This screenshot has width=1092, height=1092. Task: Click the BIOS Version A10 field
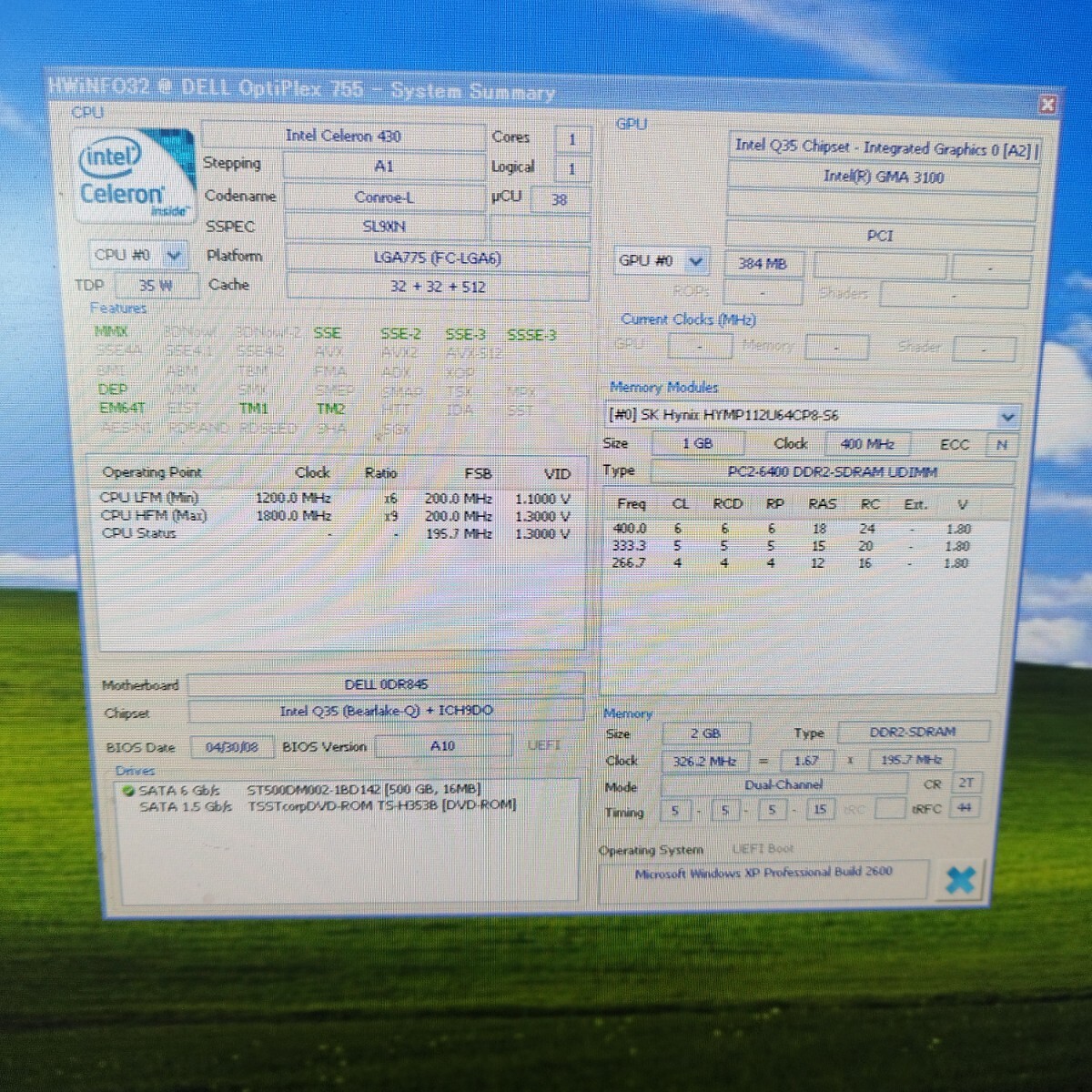442,746
